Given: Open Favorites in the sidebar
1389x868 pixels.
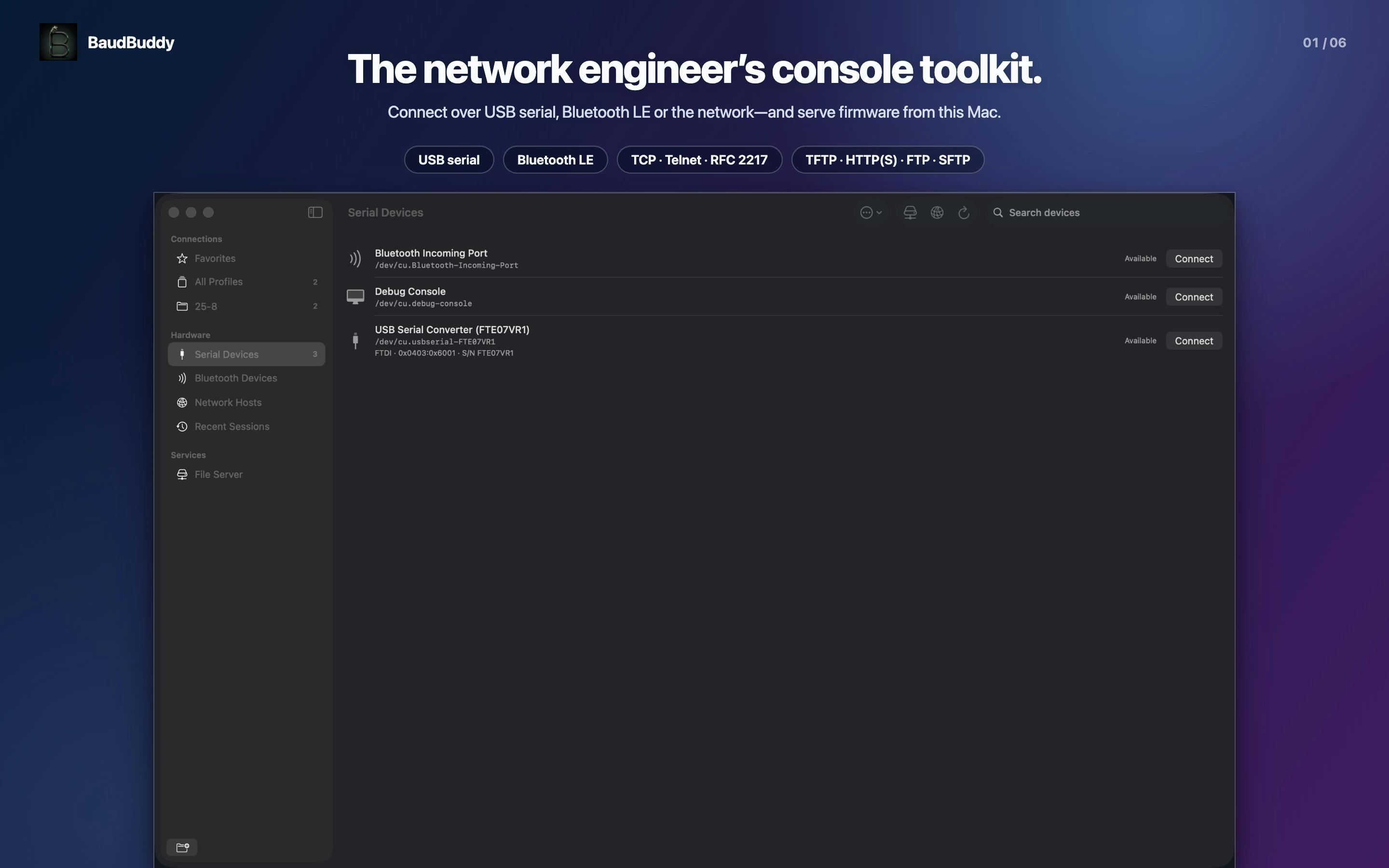Looking at the screenshot, I should 246,258.
